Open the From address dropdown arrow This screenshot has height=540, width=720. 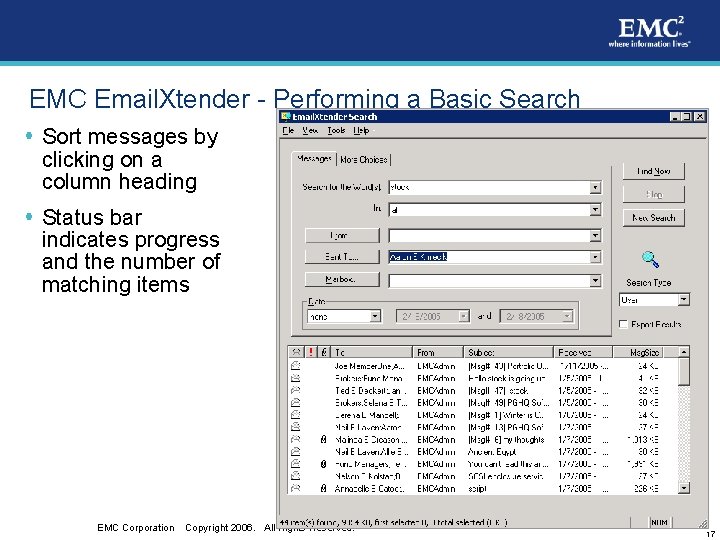point(595,236)
